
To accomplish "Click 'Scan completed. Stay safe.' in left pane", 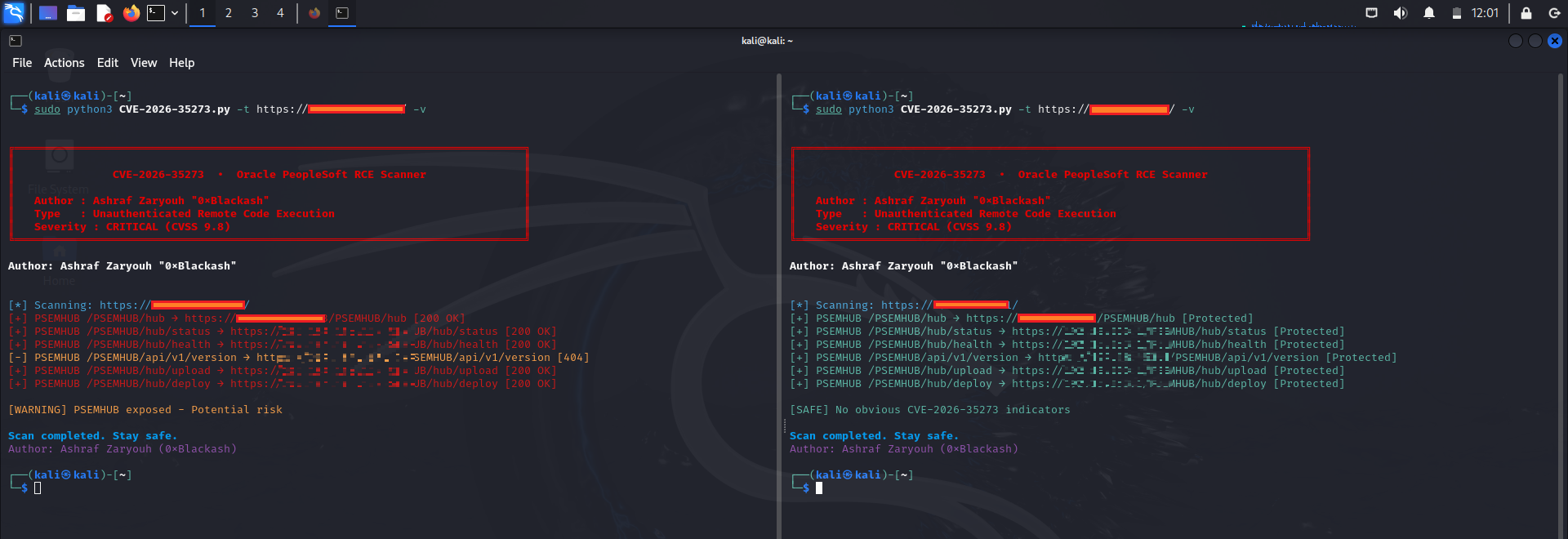I will tap(93, 436).
